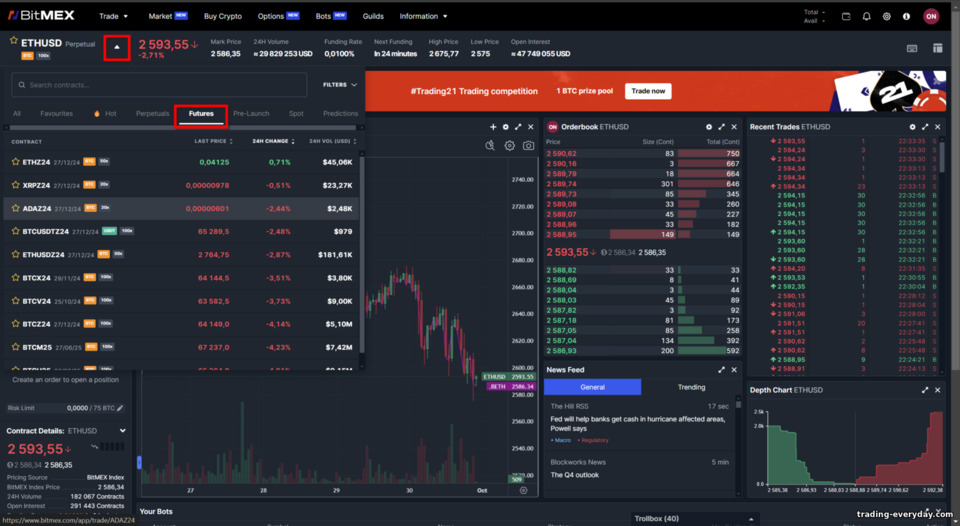Select General tab in News Feed
The width and height of the screenshot is (960, 526).
(592, 387)
